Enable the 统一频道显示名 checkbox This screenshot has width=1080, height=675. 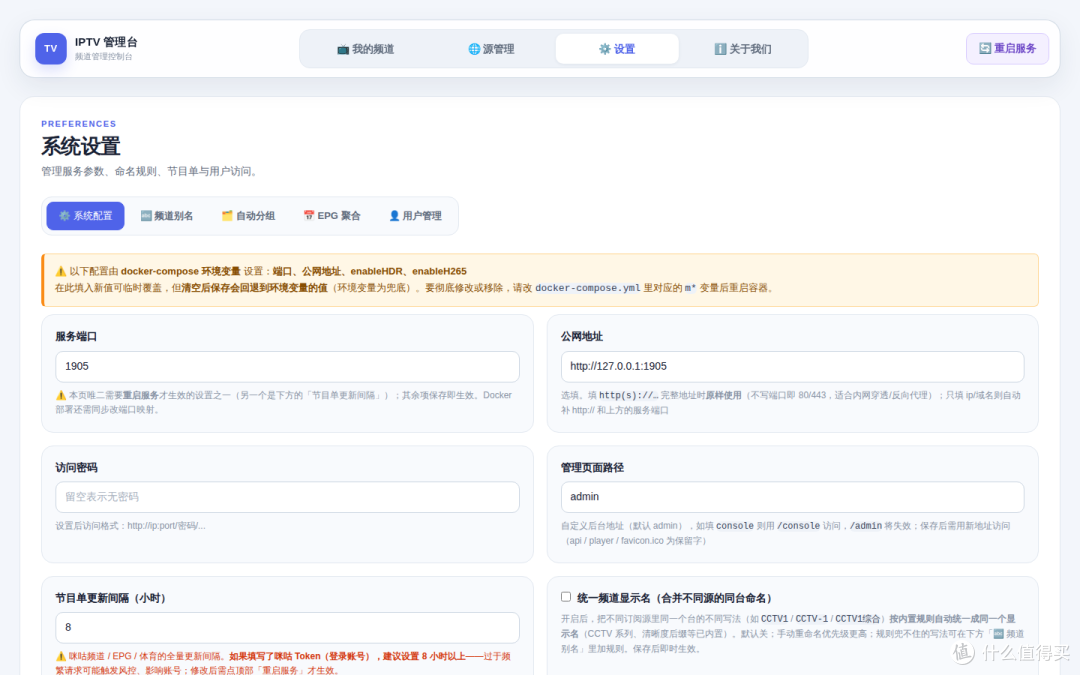(x=565, y=596)
